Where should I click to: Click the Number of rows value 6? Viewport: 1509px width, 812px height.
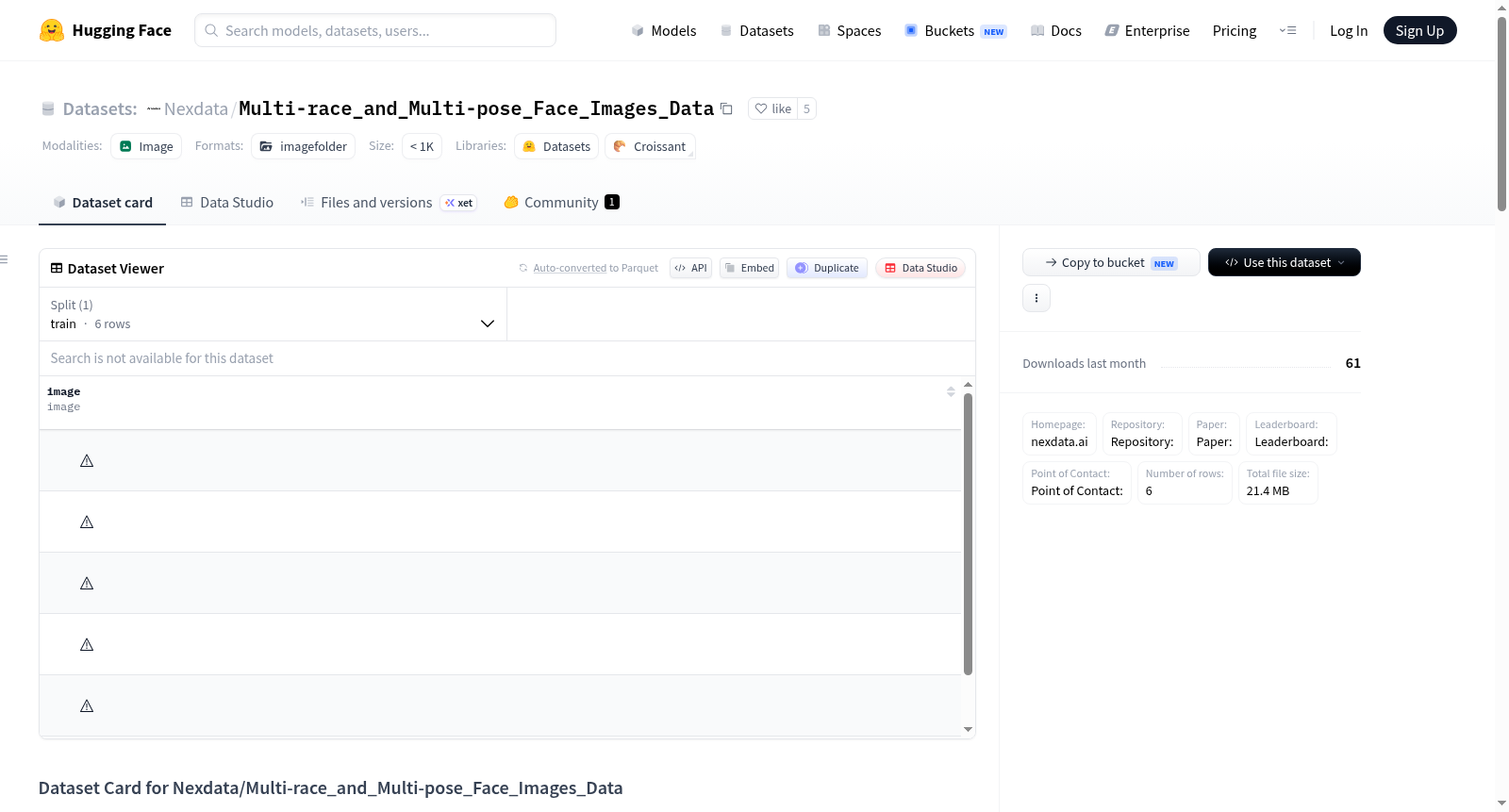click(x=1149, y=491)
